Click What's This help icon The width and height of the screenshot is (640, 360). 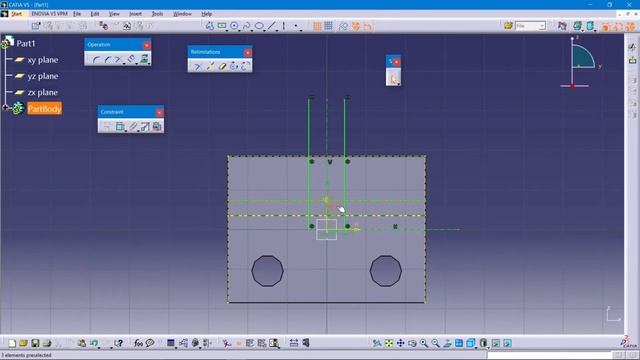[x=118, y=343]
